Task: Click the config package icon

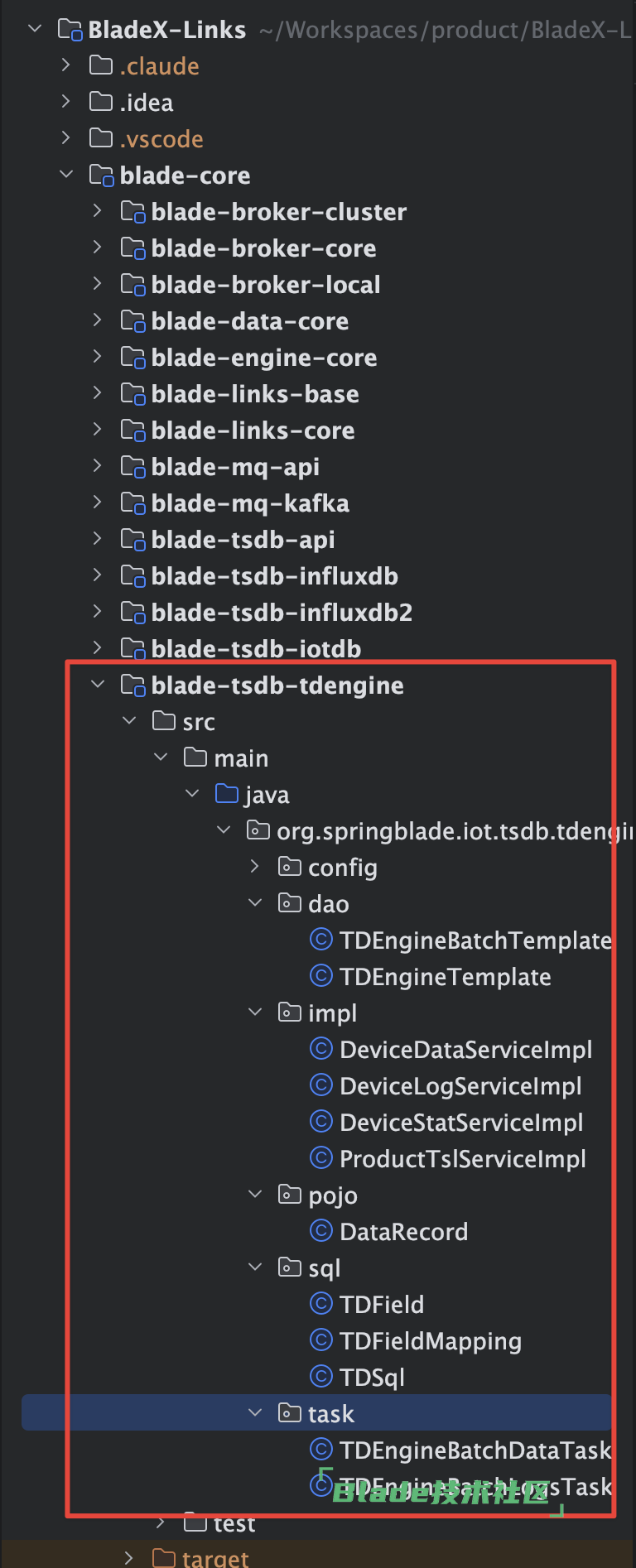Action: pyautogui.click(x=289, y=867)
